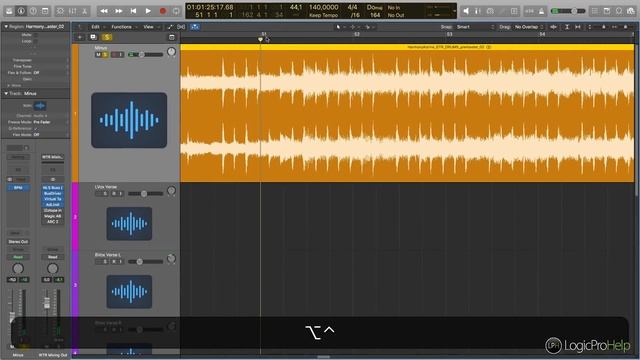The width and height of the screenshot is (640, 360).
Task: Open Quick Help question-mark icon
Action: coord(33,11)
